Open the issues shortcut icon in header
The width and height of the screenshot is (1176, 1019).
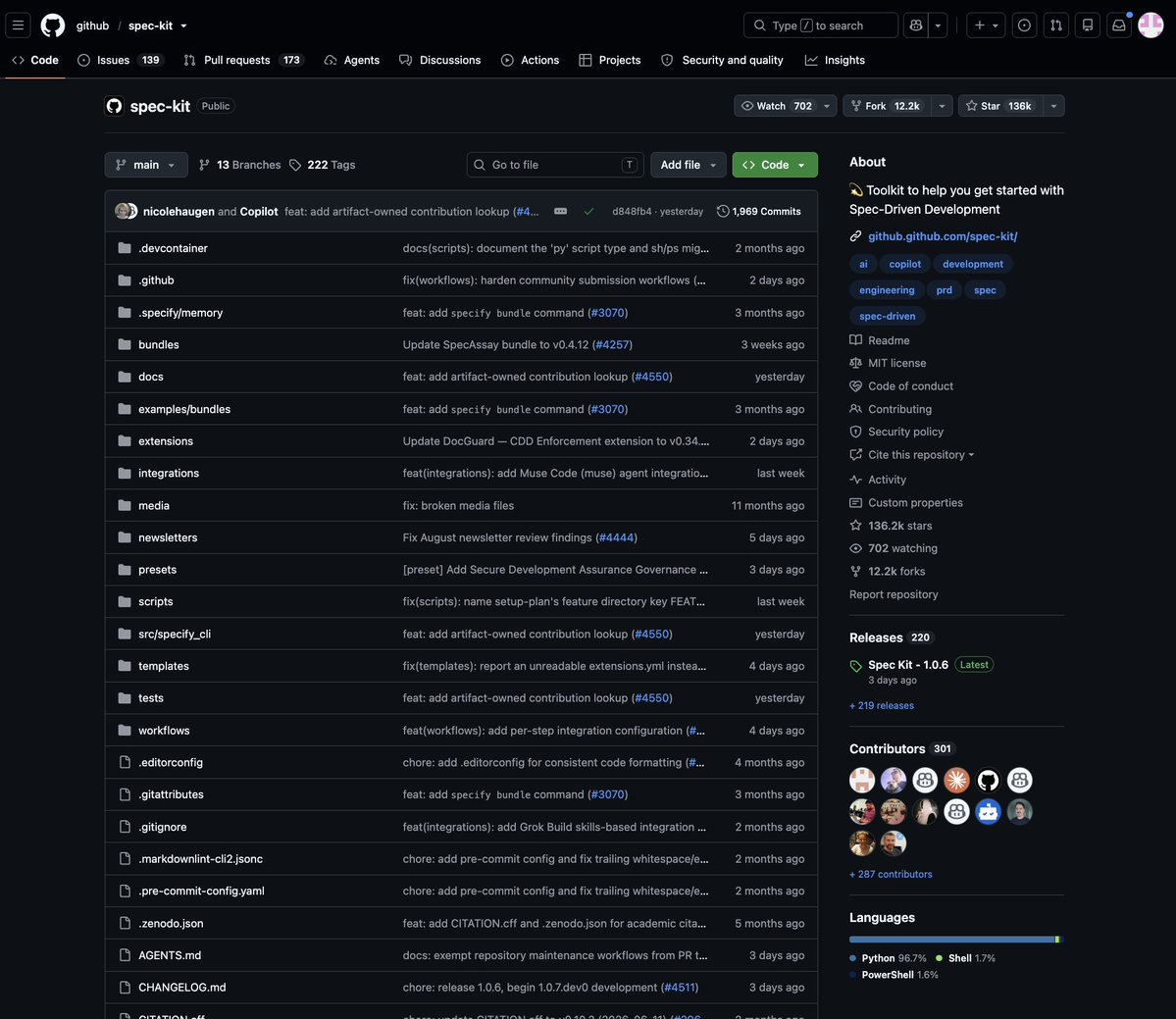tap(1024, 25)
